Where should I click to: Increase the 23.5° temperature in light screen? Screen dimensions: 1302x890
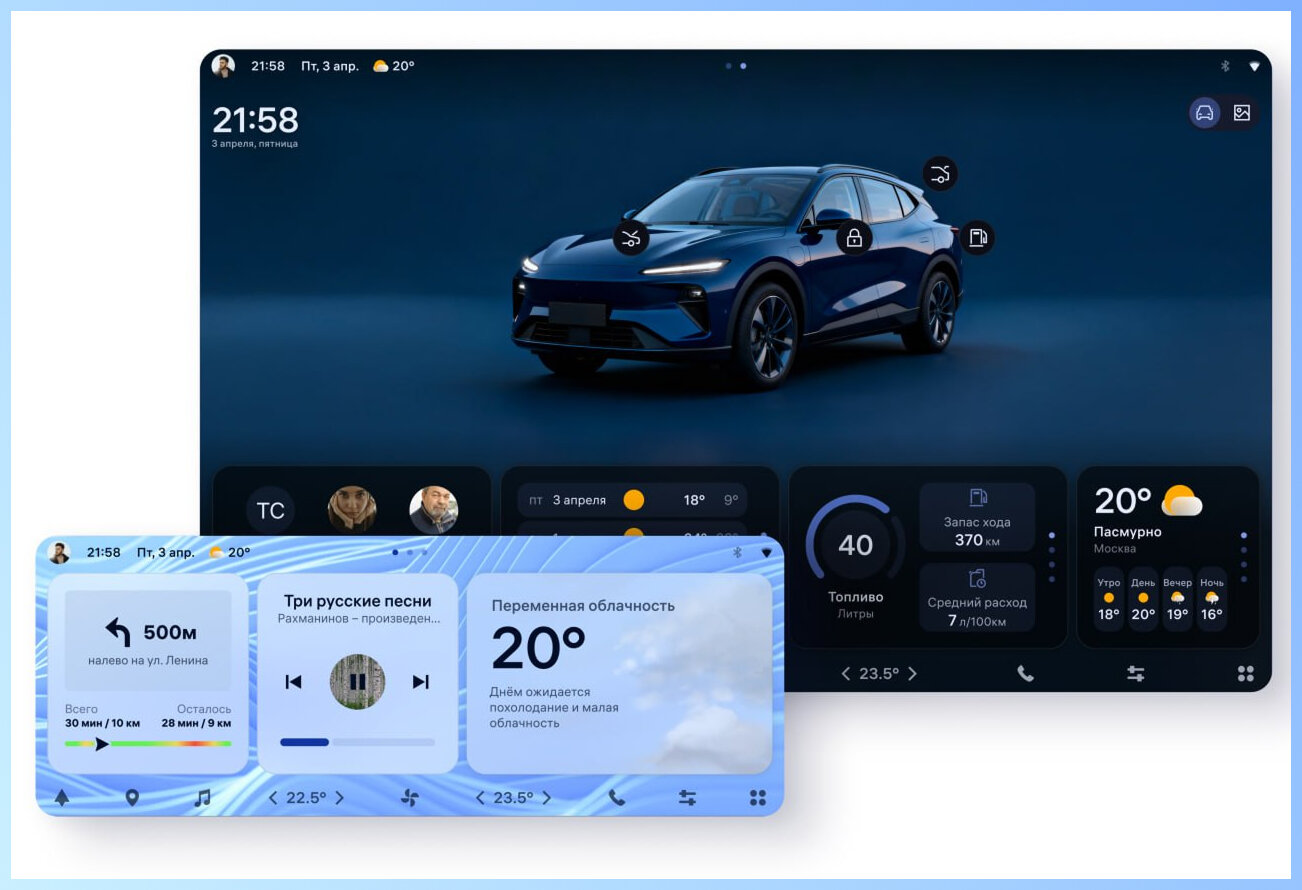click(546, 798)
